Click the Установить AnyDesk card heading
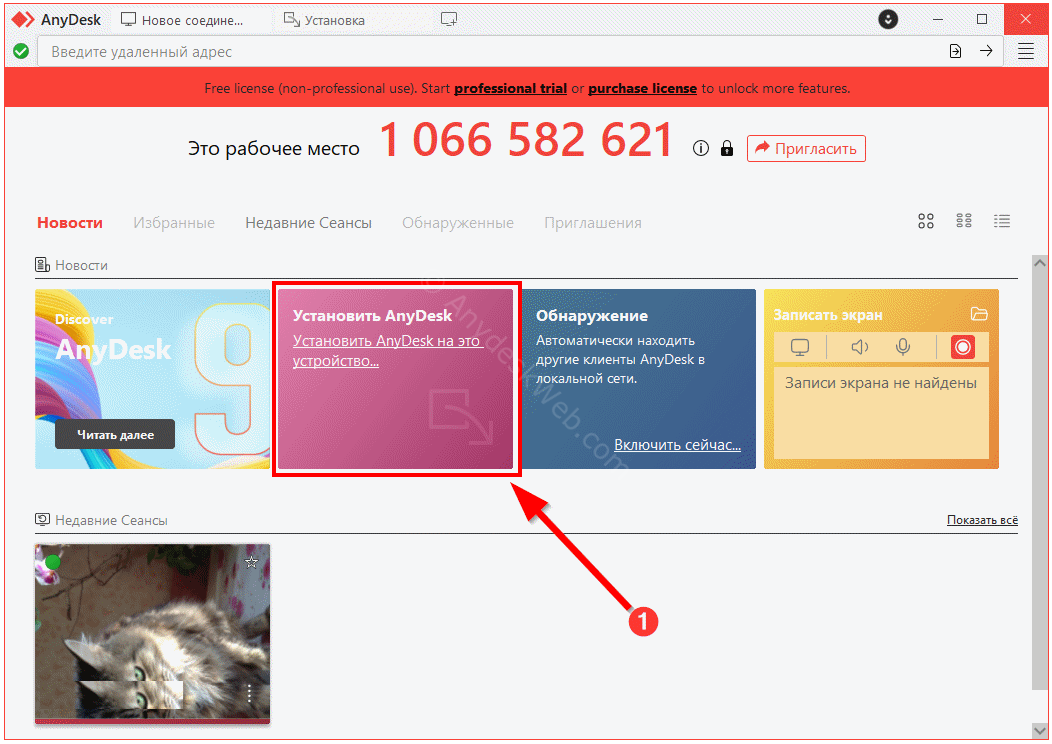 tap(372, 315)
